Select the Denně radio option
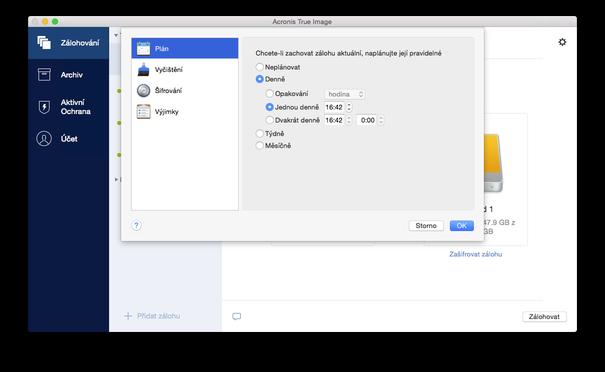 [x=260, y=79]
